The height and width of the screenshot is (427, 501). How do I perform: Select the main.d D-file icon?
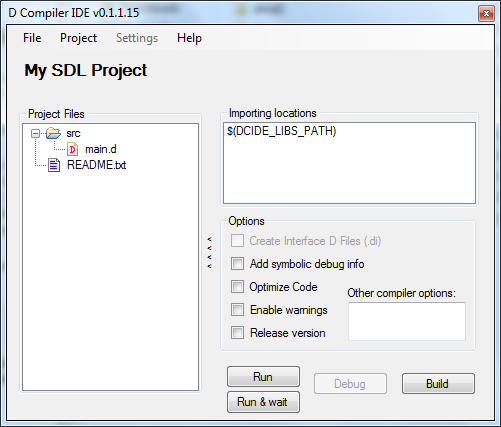[x=72, y=149]
